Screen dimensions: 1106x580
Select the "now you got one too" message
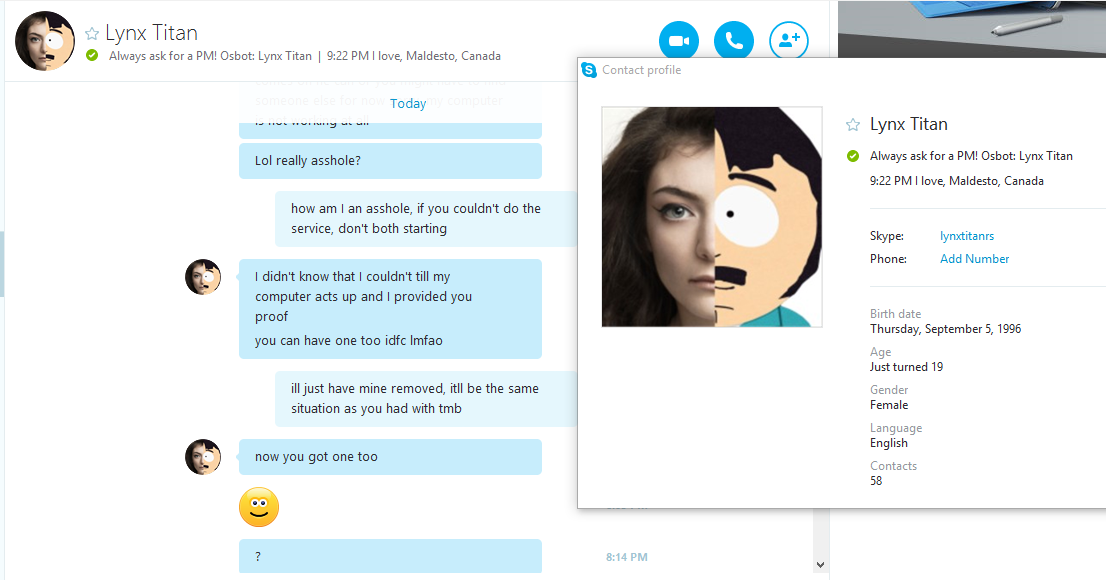click(x=390, y=457)
